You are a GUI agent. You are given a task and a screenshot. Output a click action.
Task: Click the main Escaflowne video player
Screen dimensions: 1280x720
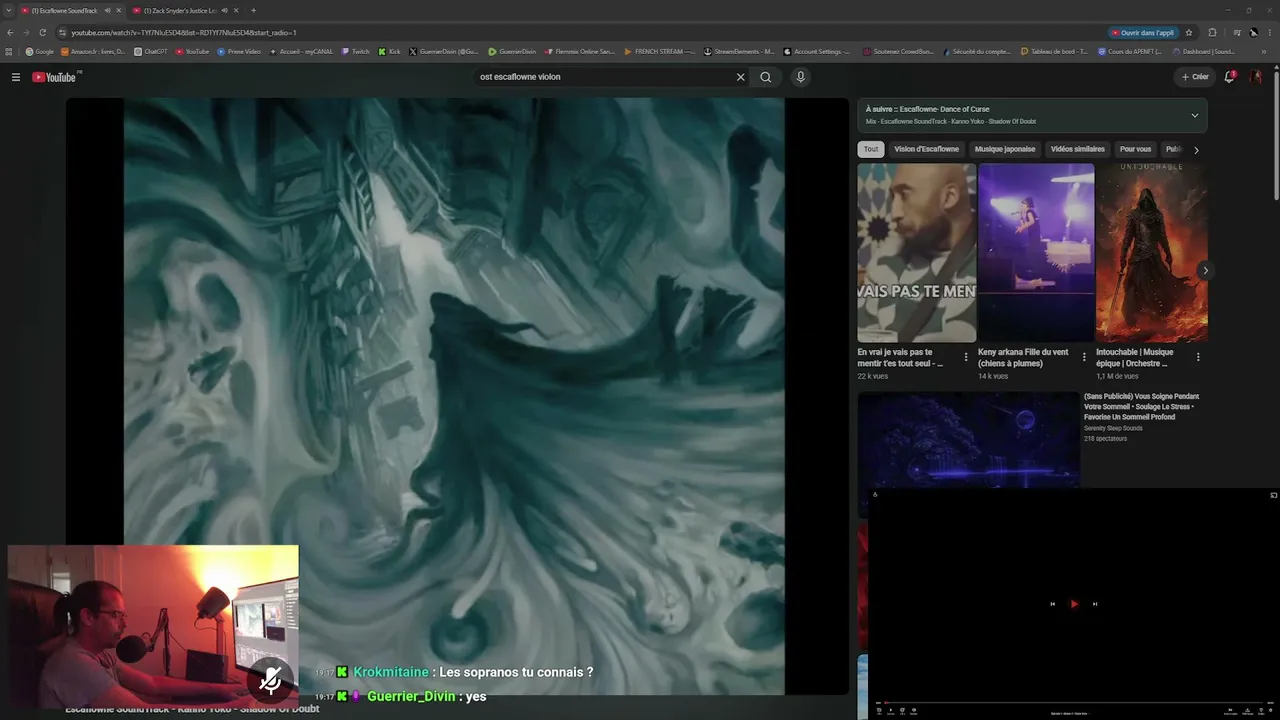(457, 396)
